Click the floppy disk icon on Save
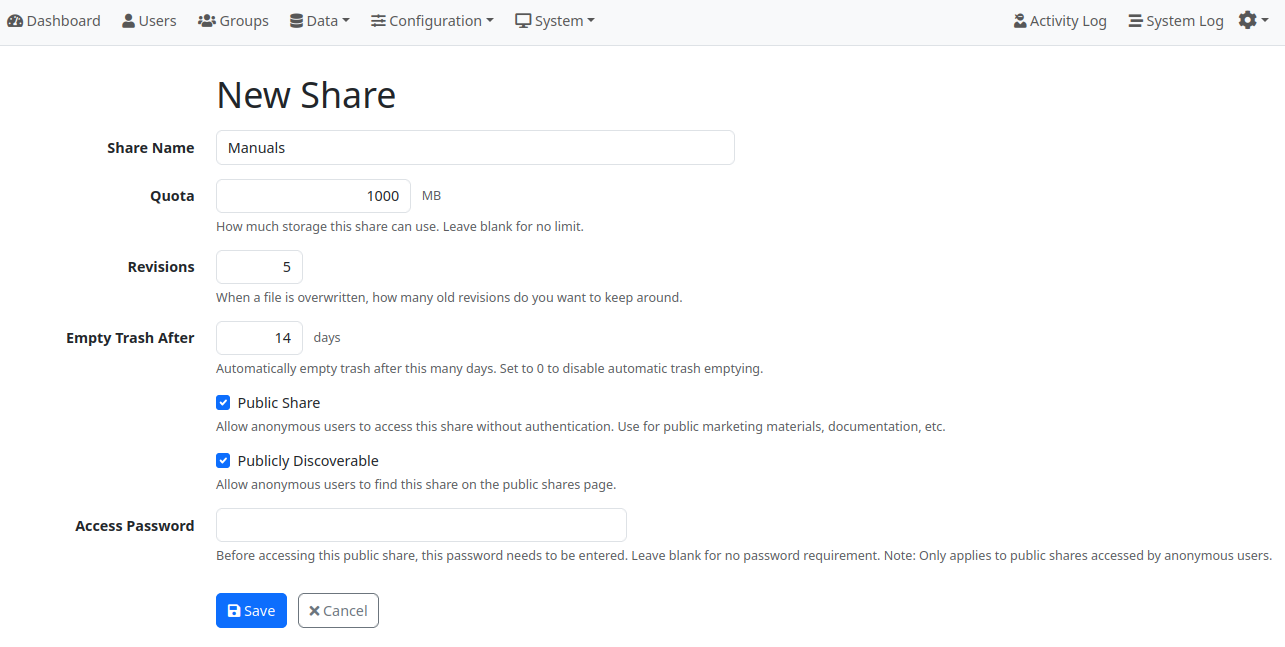The width and height of the screenshot is (1285, 647). click(x=234, y=610)
